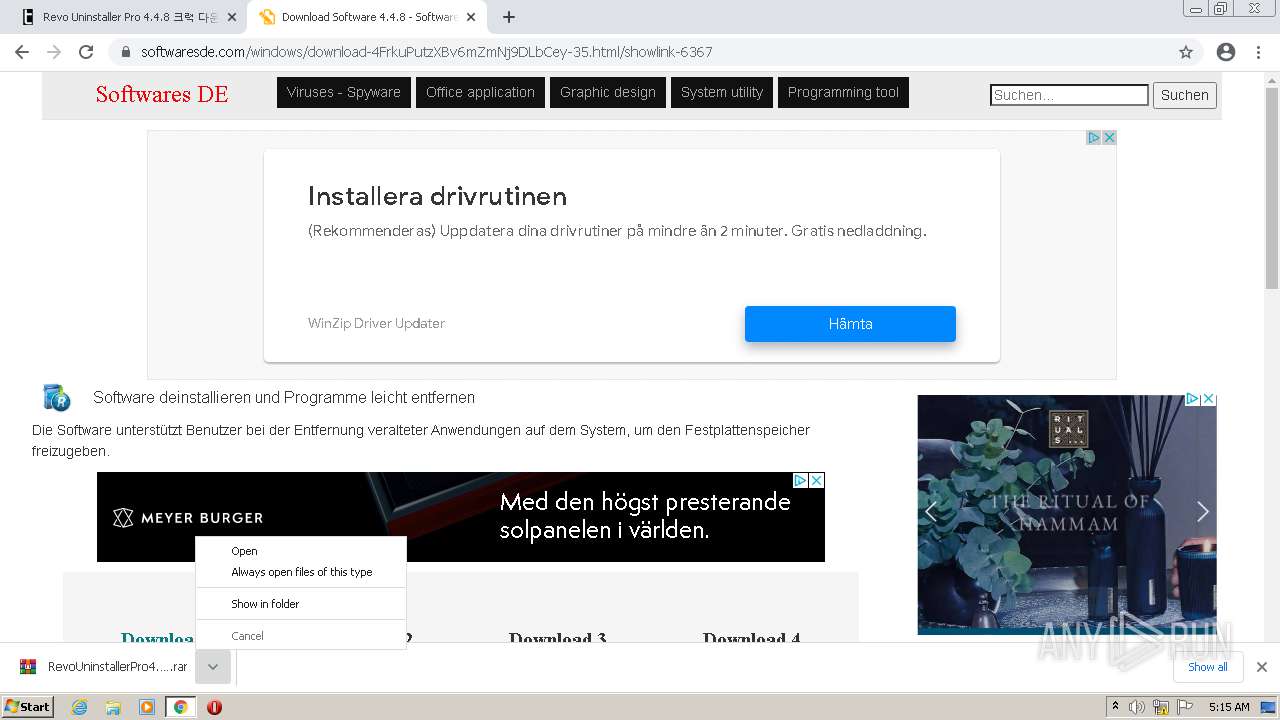The height and width of the screenshot is (720, 1280).
Task: Open the Windows Start menu
Action: click(x=28, y=706)
